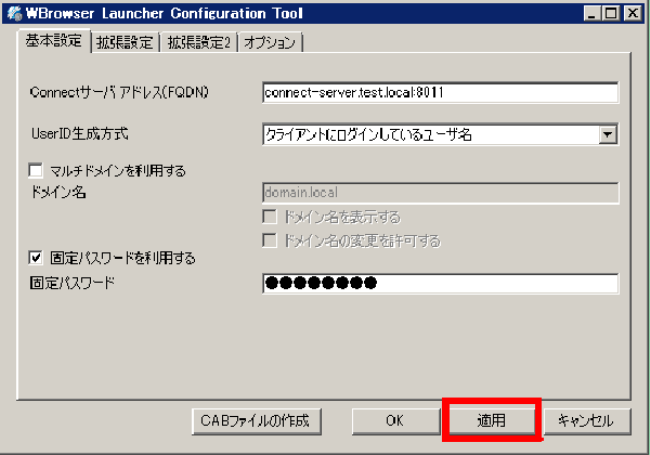The width and height of the screenshot is (650, 455).
Task: Click the ドメイン名 text field
Action: pyautogui.click(x=440, y=193)
